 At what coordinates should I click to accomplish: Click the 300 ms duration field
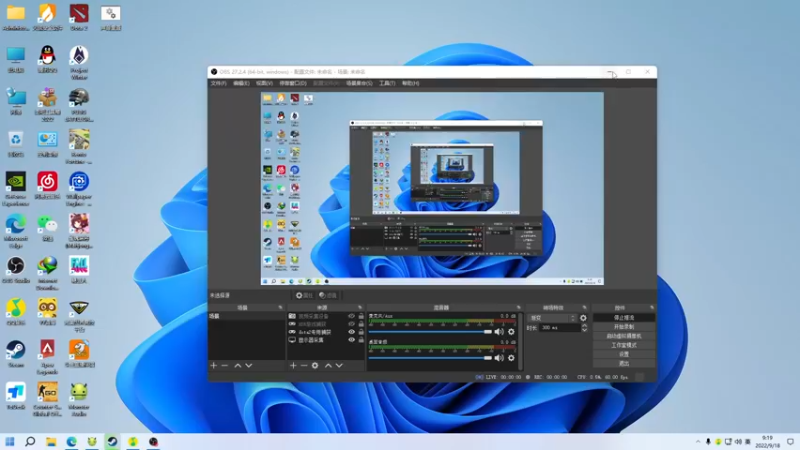(x=560, y=328)
